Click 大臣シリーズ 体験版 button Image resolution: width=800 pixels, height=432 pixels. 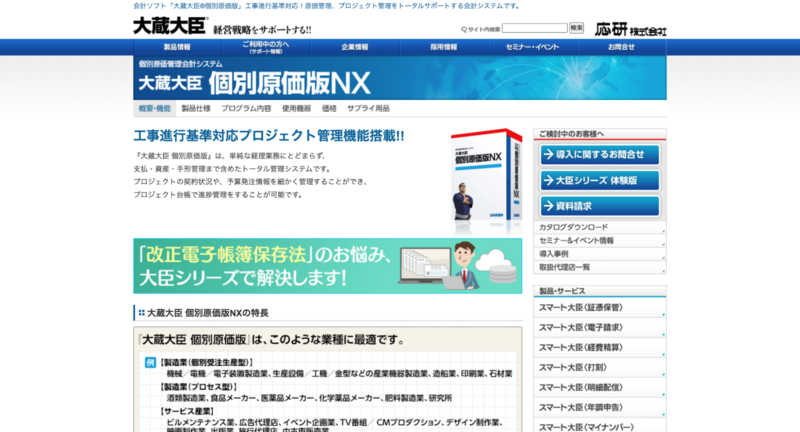pyautogui.click(x=599, y=181)
